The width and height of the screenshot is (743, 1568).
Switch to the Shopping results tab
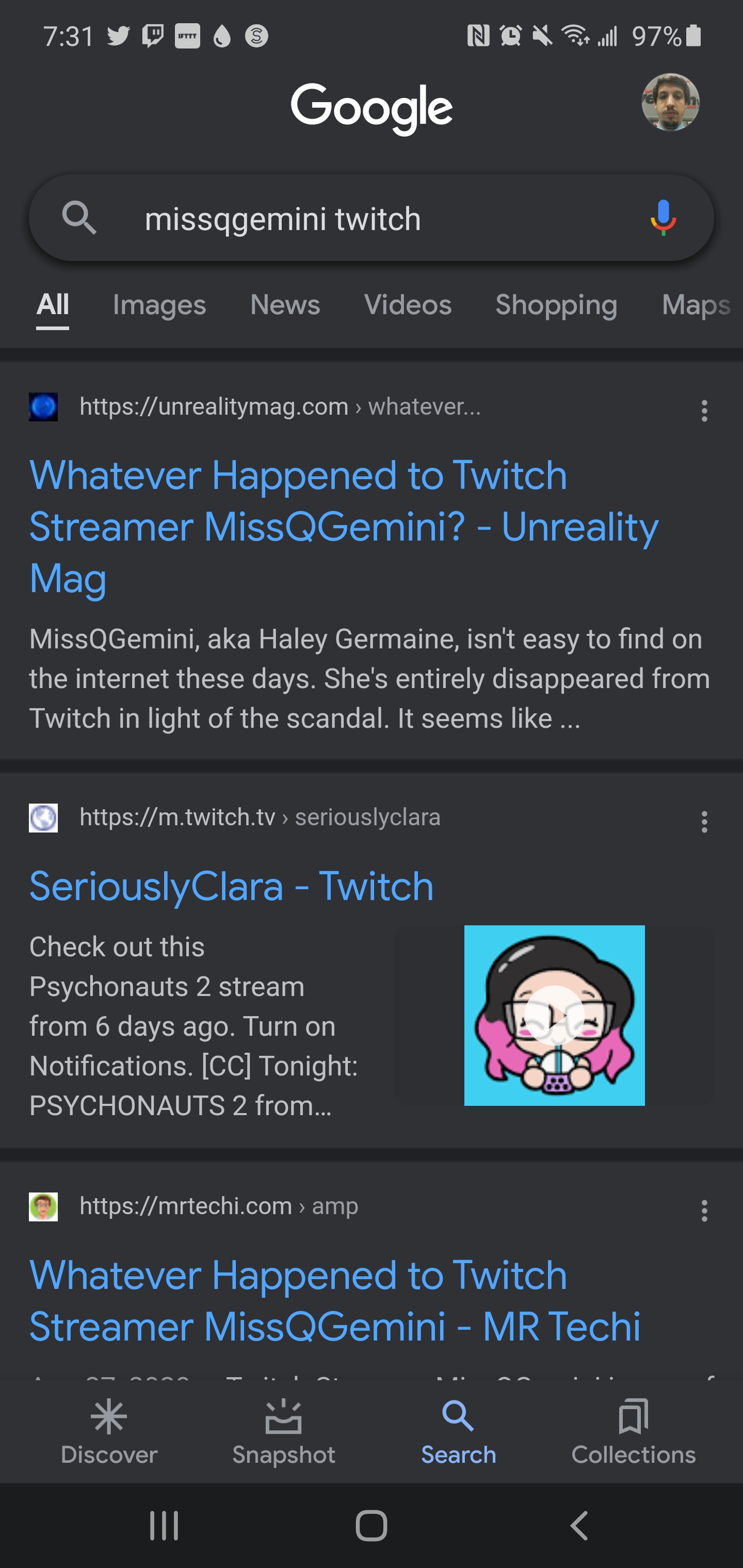pos(556,305)
